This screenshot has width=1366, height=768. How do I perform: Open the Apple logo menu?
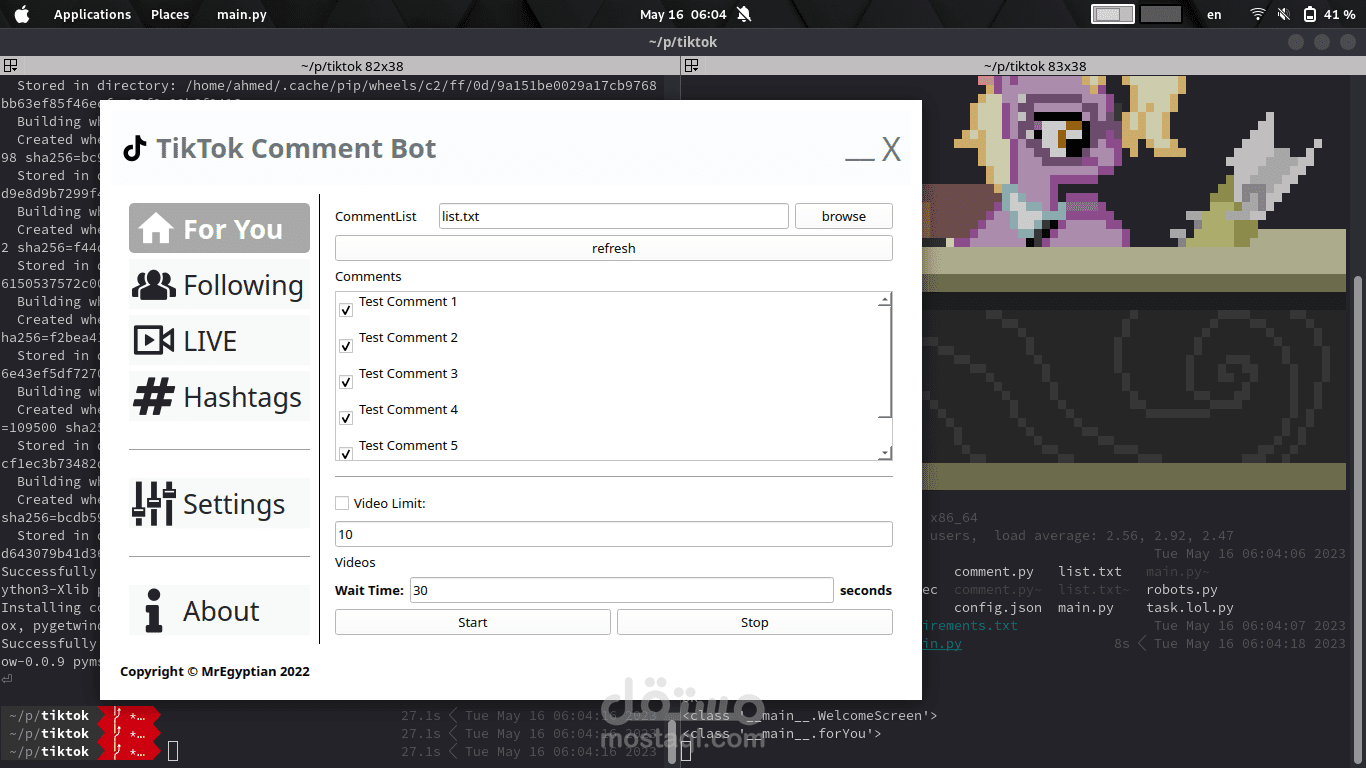coord(22,14)
